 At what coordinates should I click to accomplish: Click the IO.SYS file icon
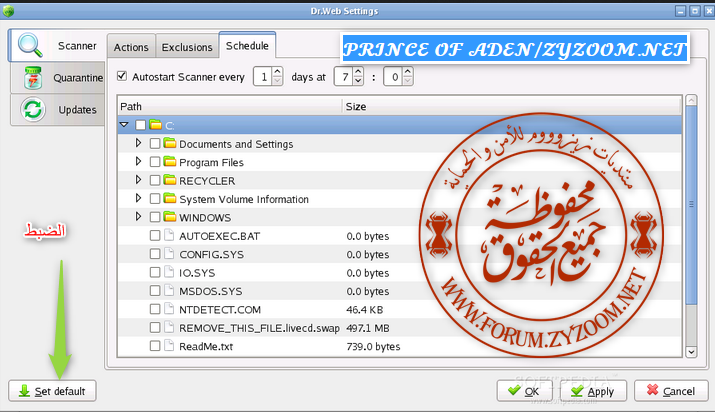tap(169, 272)
